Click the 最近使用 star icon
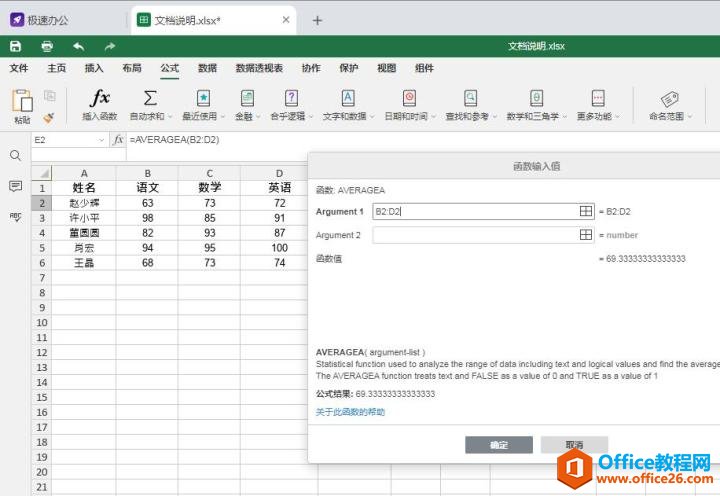The width and height of the screenshot is (720, 496). [203, 98]
